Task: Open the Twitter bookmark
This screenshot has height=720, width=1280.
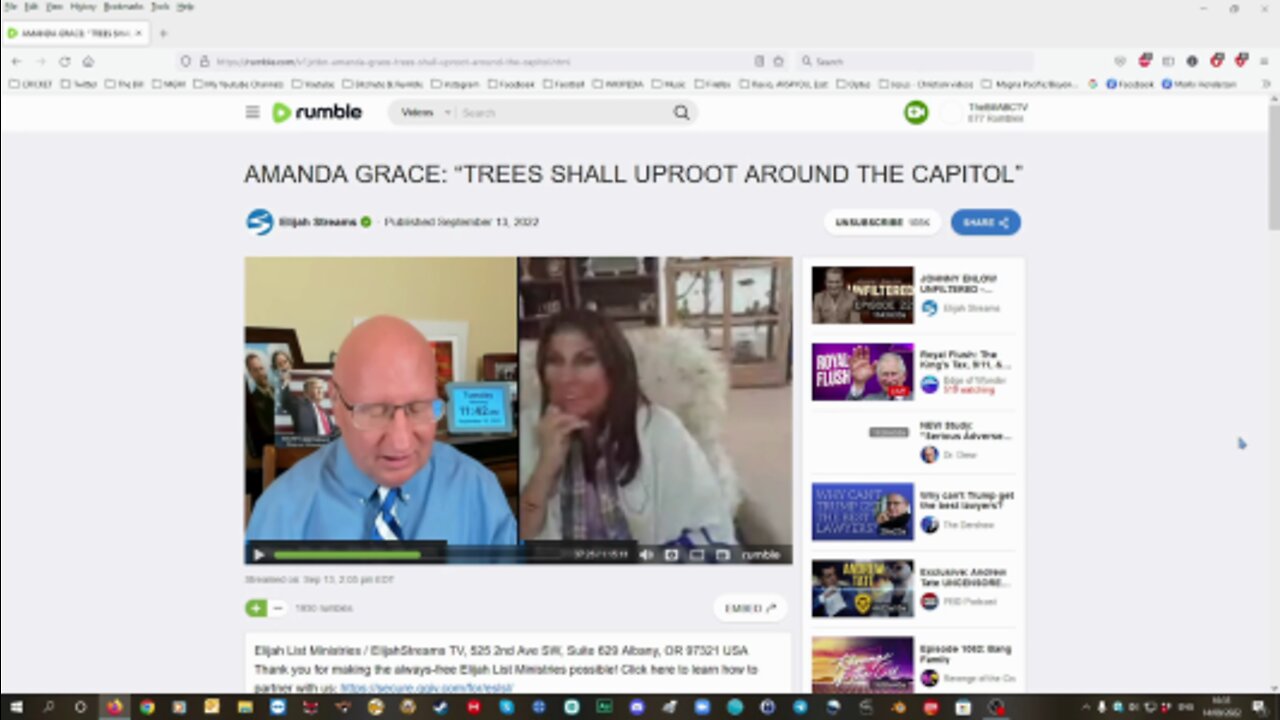Action: [79, 85]
